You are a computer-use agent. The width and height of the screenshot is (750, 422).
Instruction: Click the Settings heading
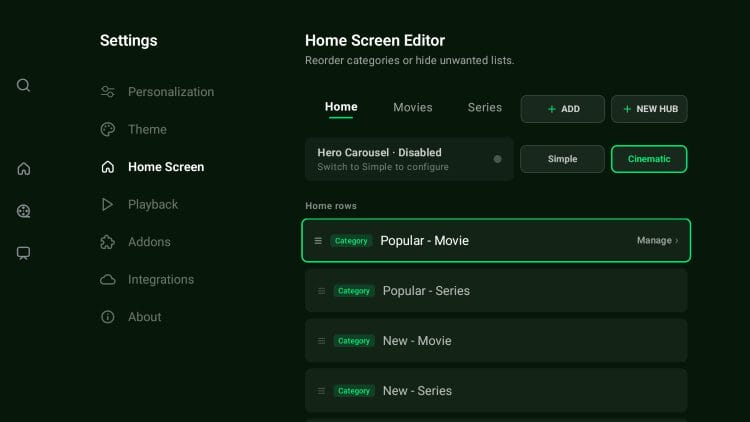pyautogui.click(x=129, y=41)
